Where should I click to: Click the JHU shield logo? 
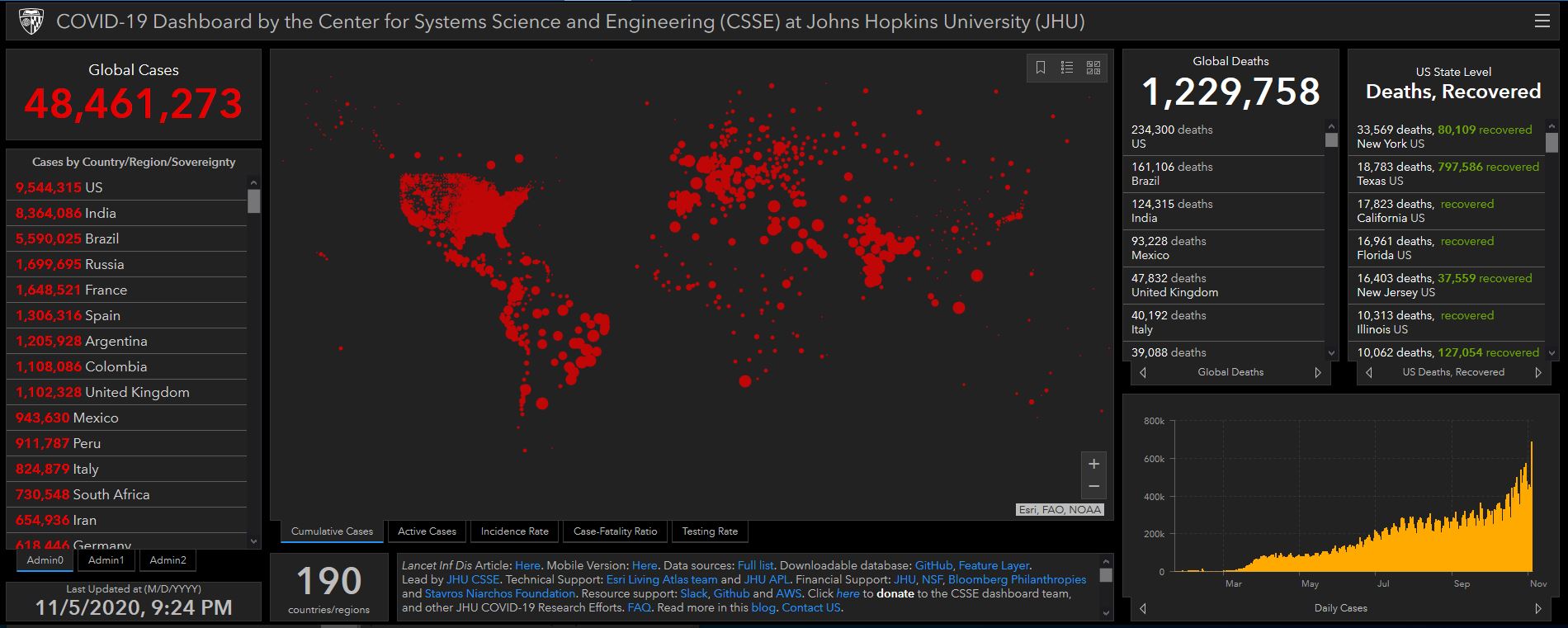31,21
